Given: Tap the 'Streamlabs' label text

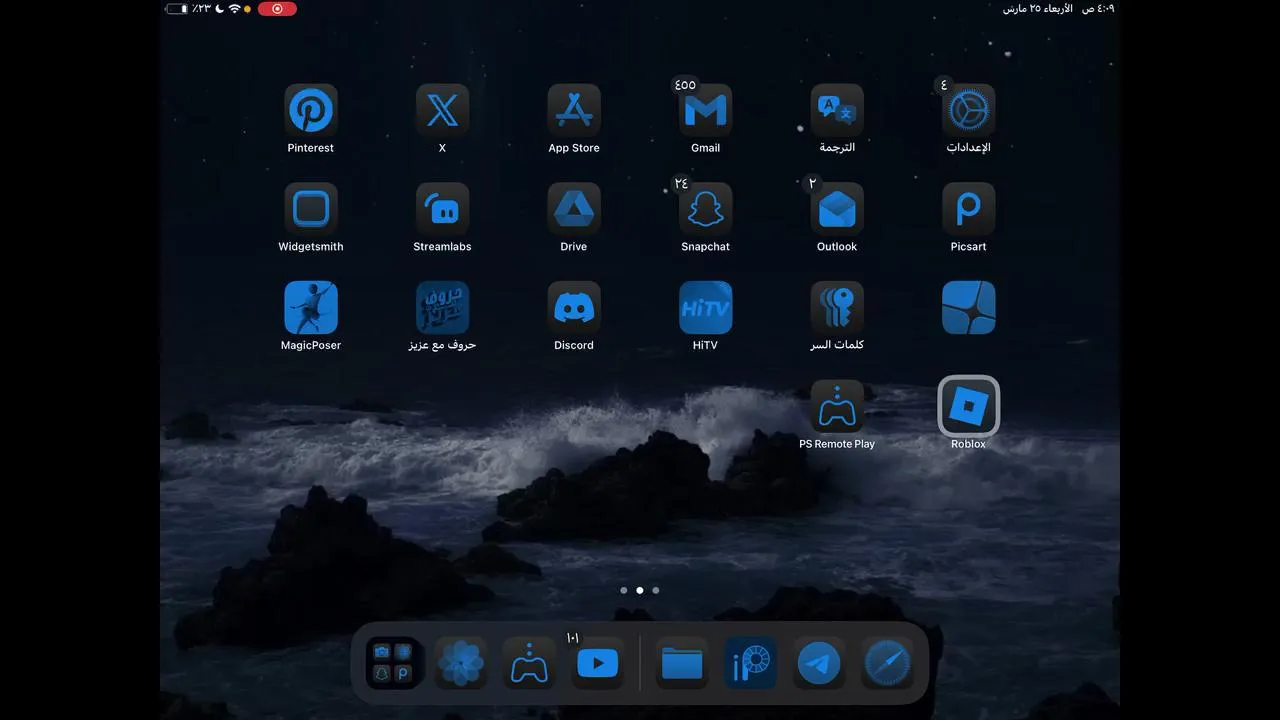Looking at the screenshot, I should (442, 247).
